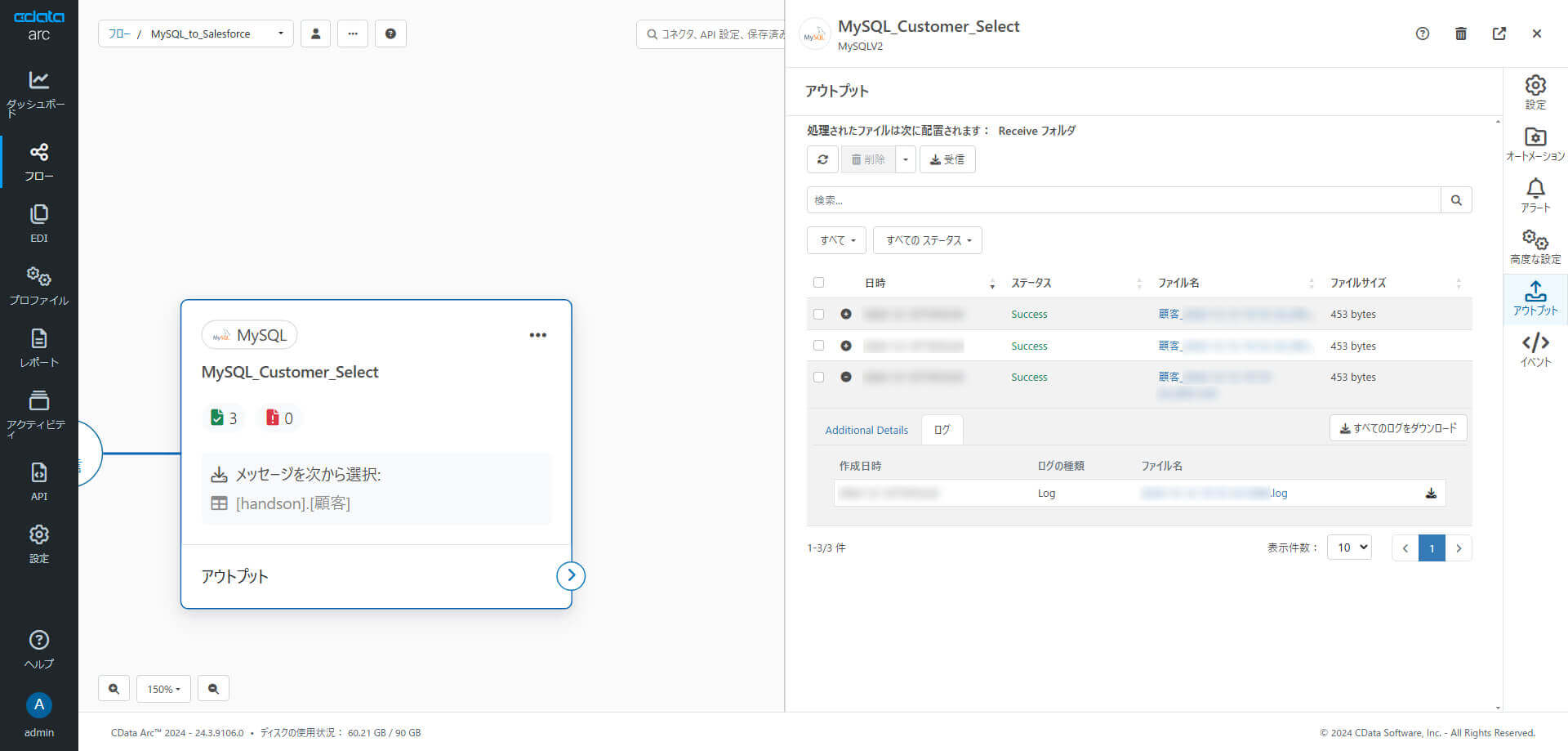Click the output arrow on the MySQL card

tap(571, 575)
